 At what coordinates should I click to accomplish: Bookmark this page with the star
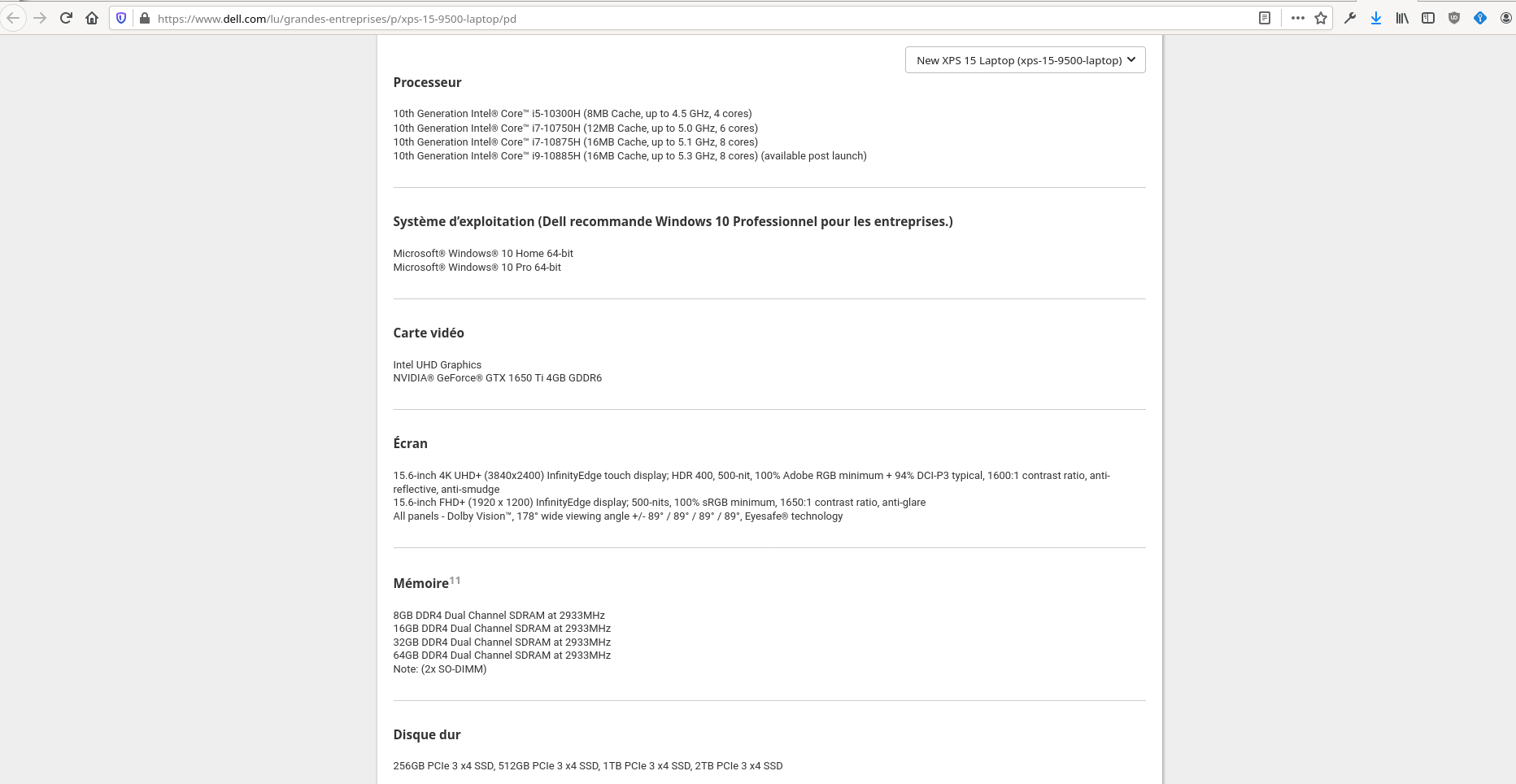point(1321,18)
